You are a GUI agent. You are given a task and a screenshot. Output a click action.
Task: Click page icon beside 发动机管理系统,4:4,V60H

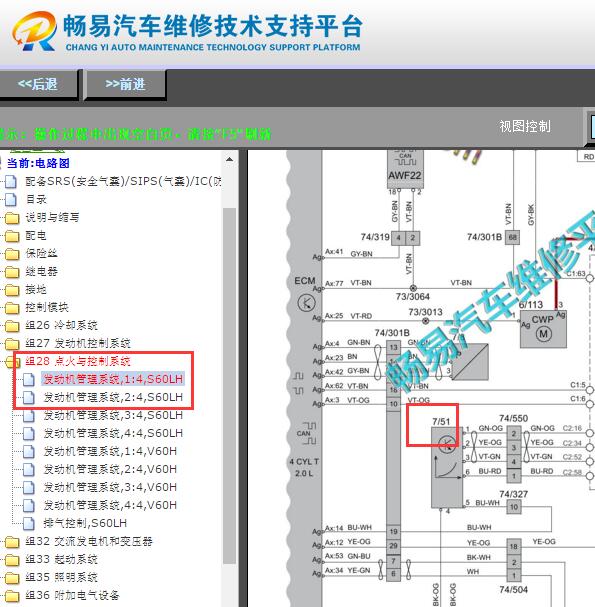29,506
